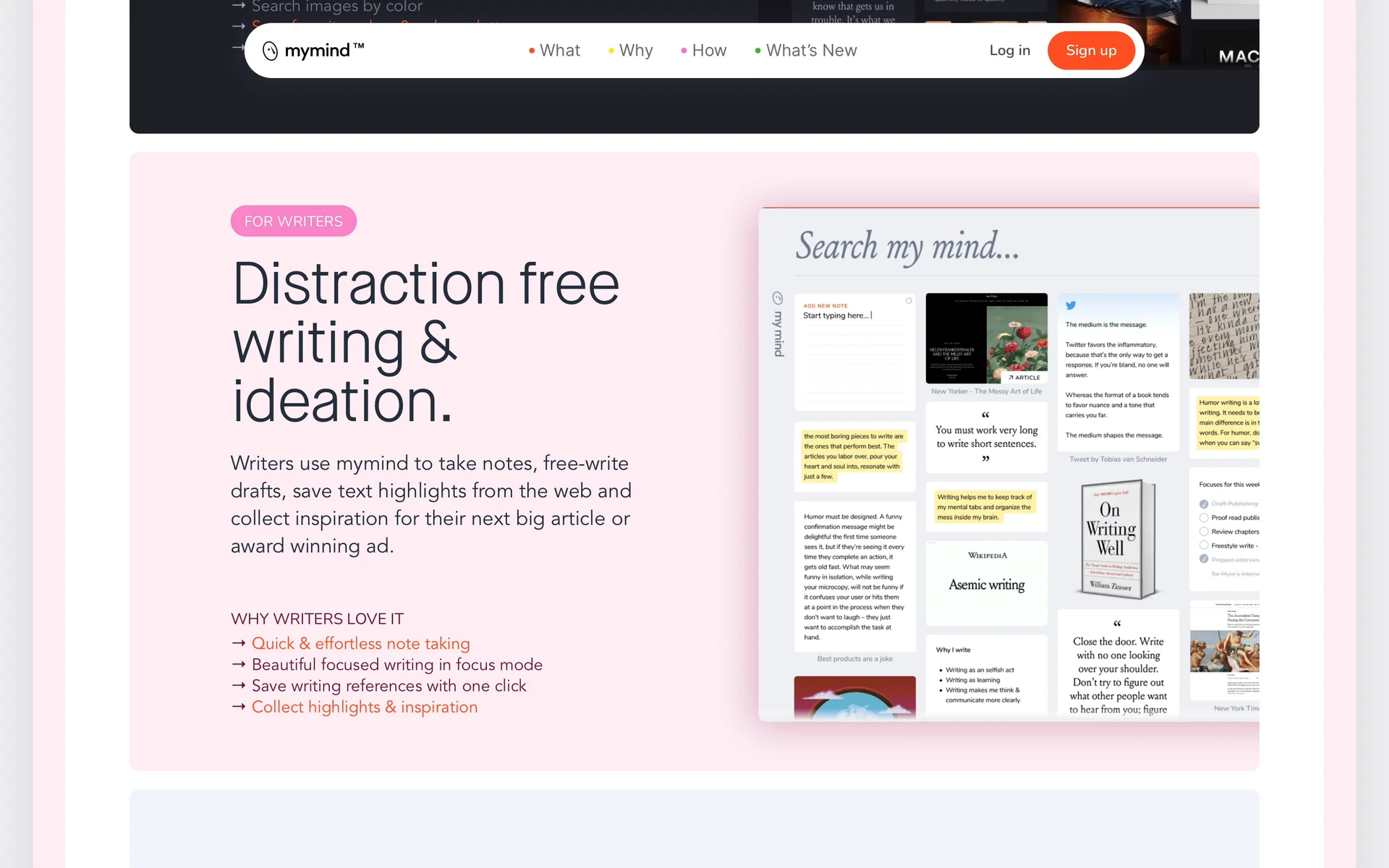The width and height of the screenshot is (1389, 868).
Task: Check the 'Proof read' checklist item
Action: point(1204,518)
